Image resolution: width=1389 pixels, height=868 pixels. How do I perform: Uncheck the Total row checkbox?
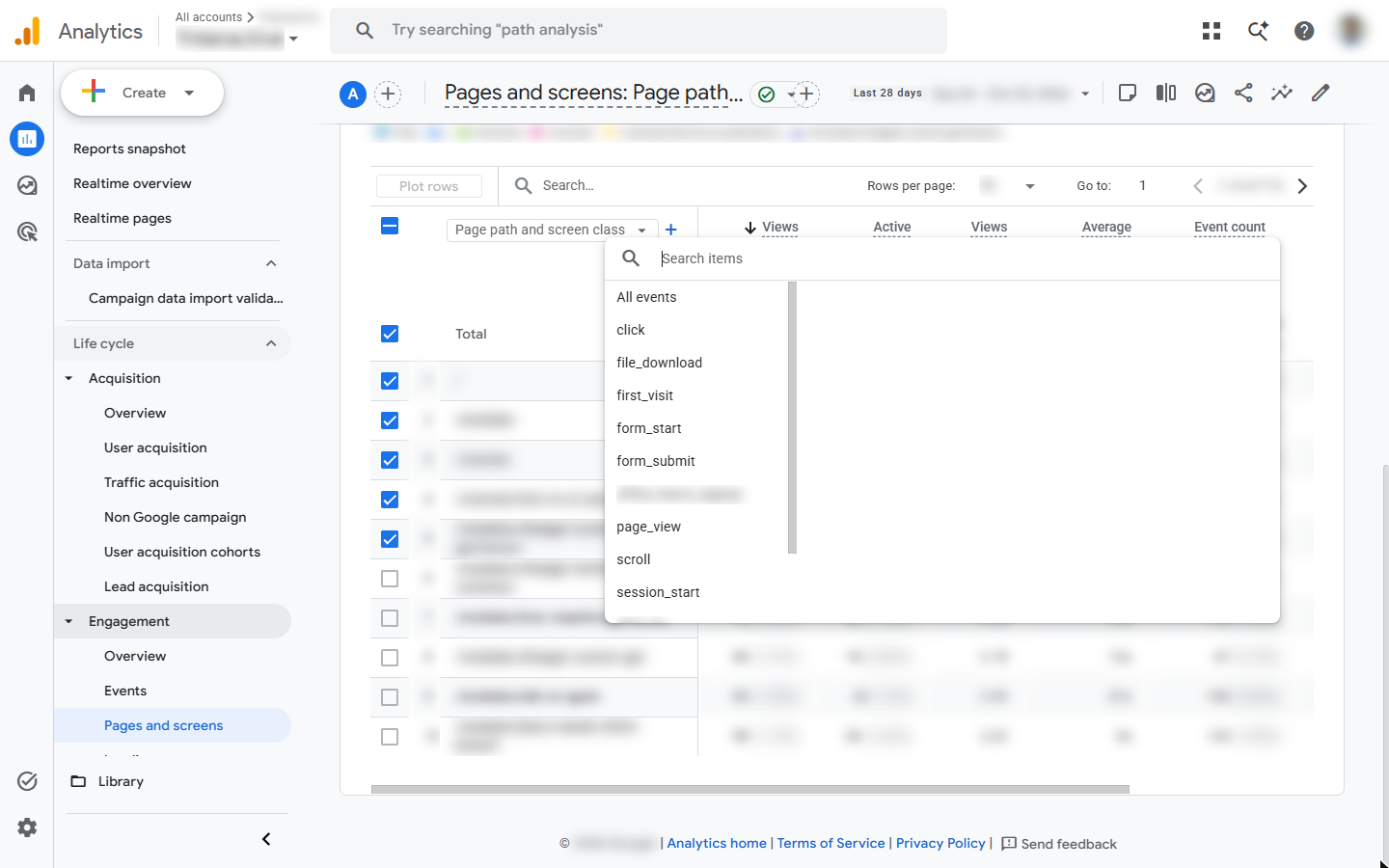390,334
